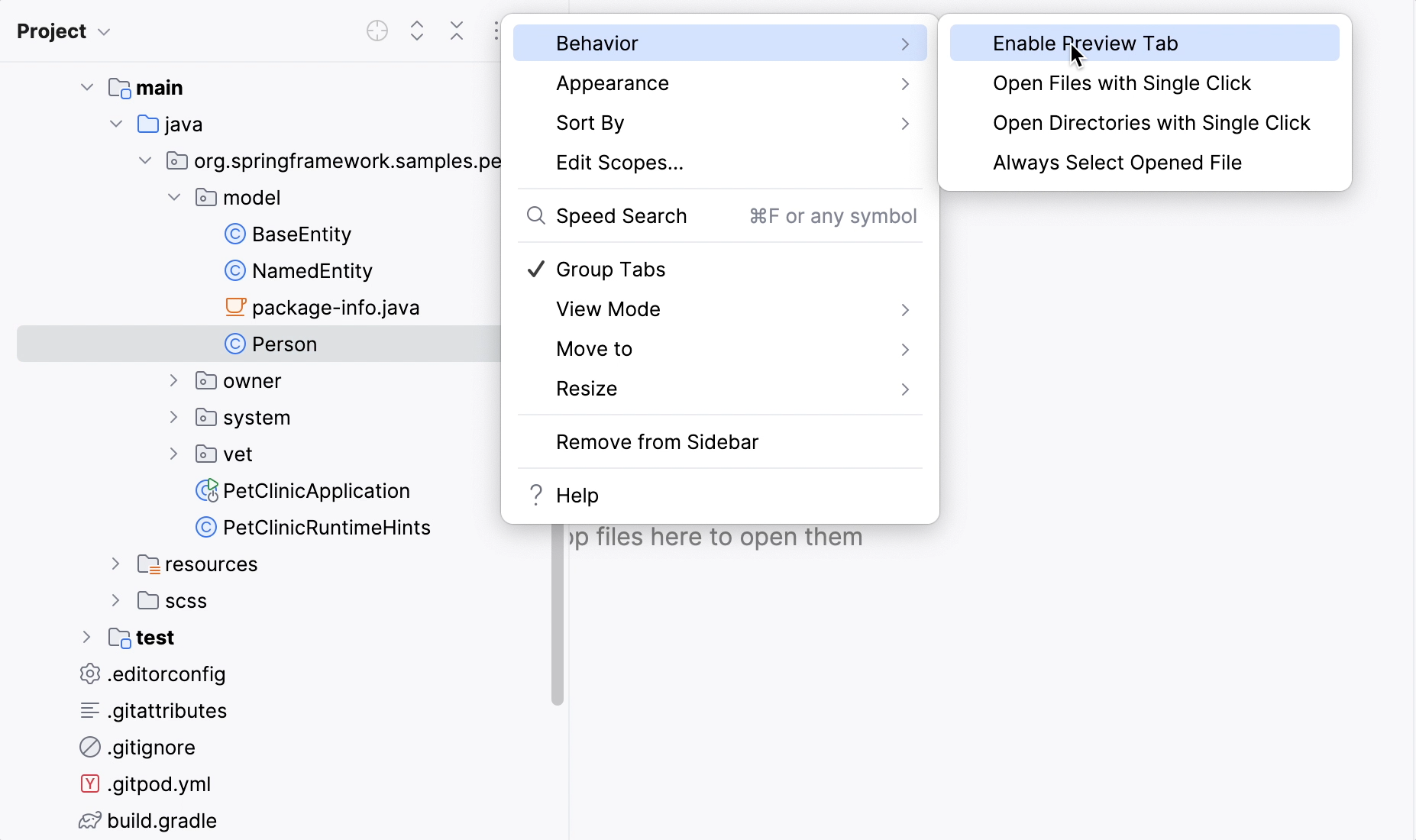This screenshot has height=840, width=1416.
Task: Enable Always Select Opened File
Action: point(1117,162)
